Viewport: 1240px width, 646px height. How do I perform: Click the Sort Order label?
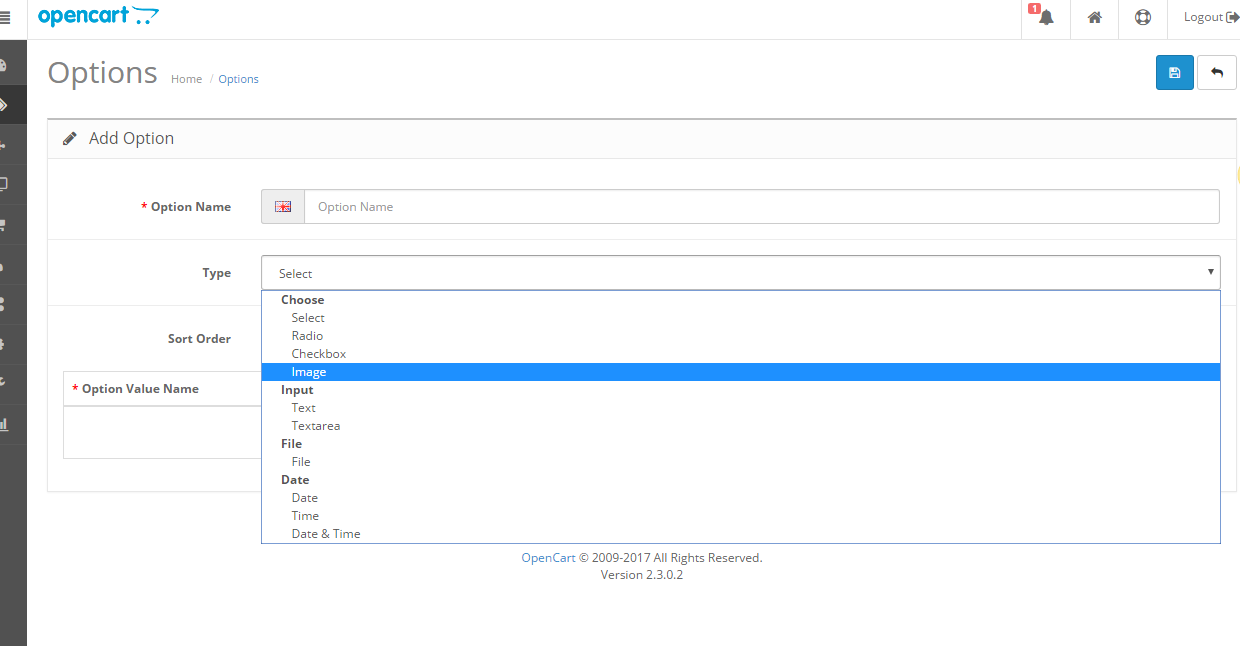pos(199,339)
